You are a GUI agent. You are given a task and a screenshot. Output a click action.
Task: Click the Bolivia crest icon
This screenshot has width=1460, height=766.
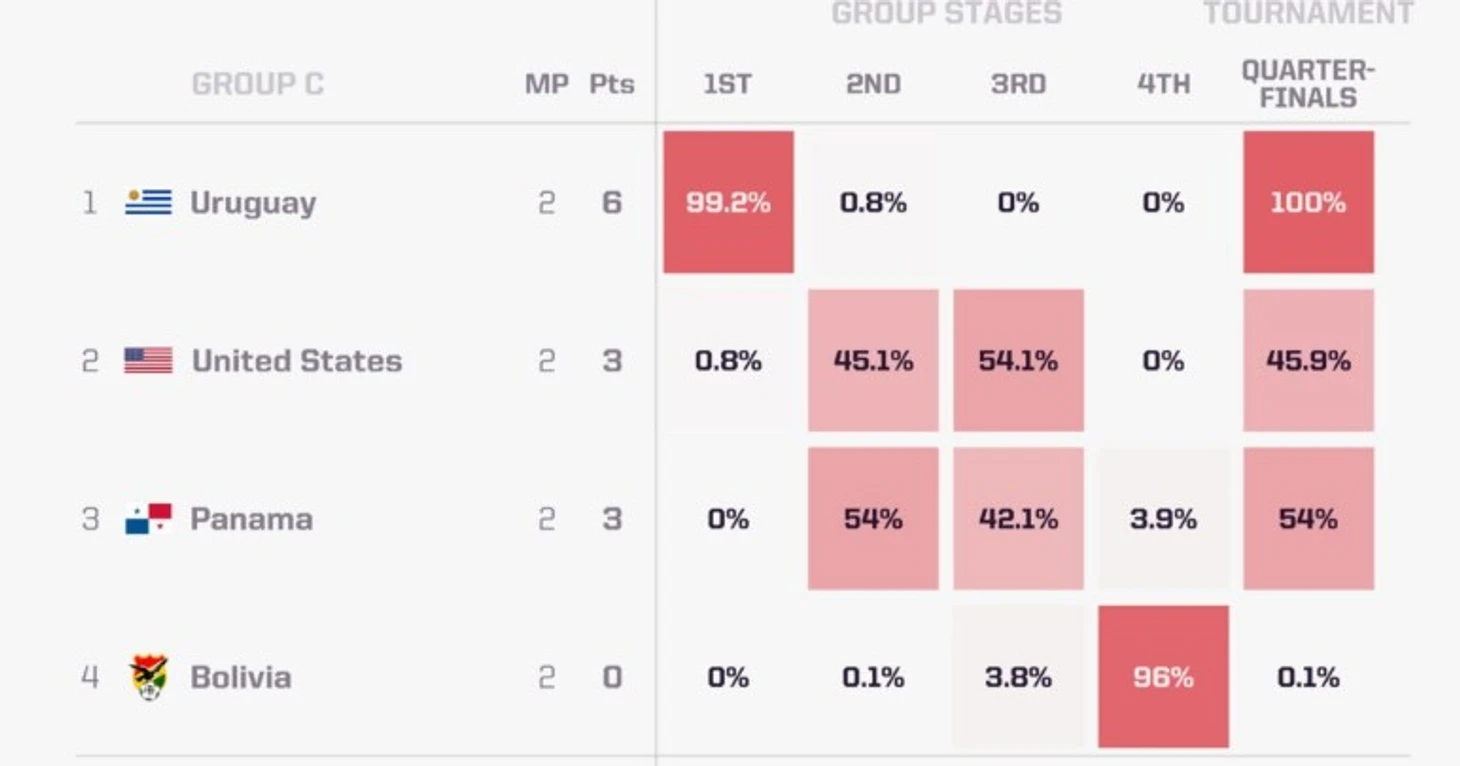pyautogui.click(x=148, y=677)
